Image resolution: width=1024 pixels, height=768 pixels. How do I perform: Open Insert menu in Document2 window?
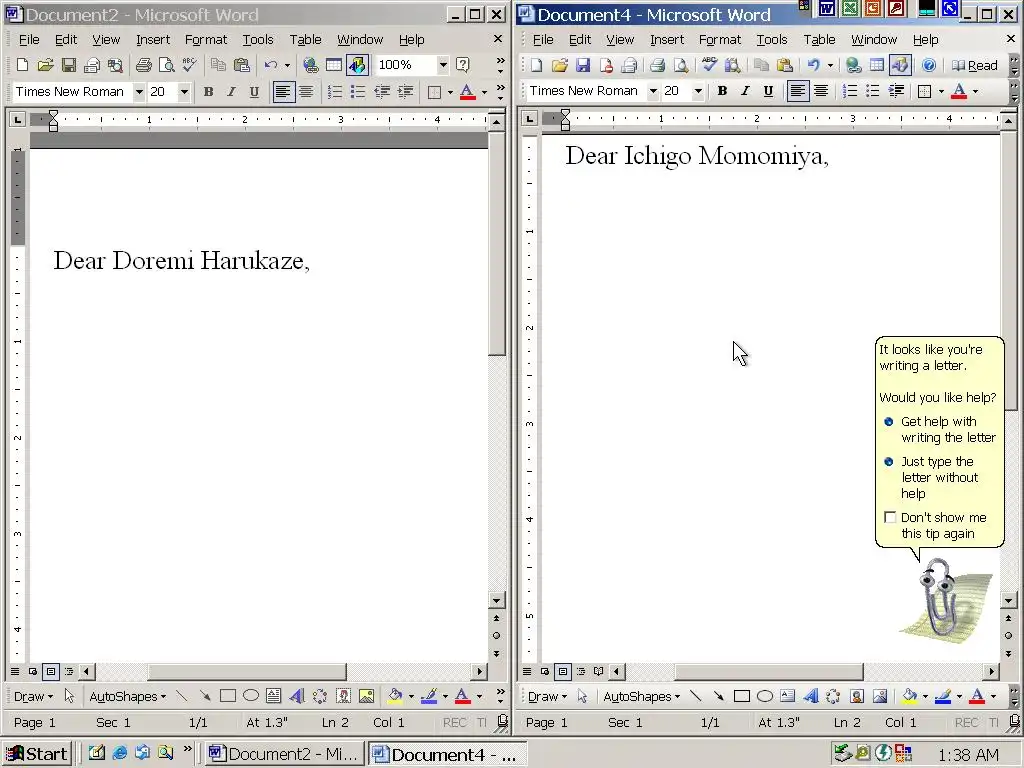pos(153,40)
